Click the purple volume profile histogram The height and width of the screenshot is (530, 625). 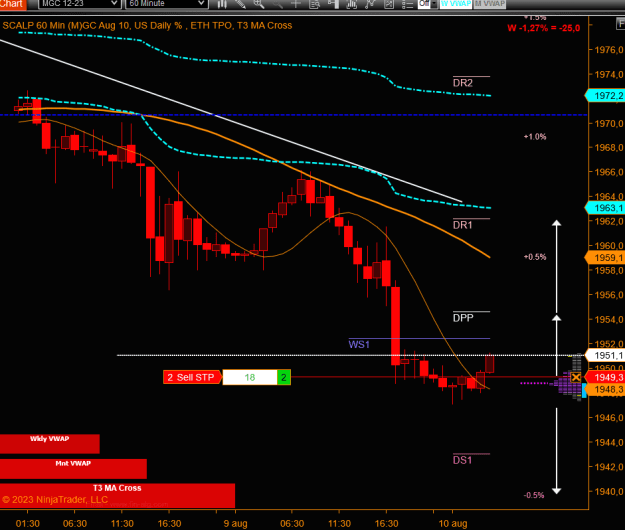click(x=566, y=384)
